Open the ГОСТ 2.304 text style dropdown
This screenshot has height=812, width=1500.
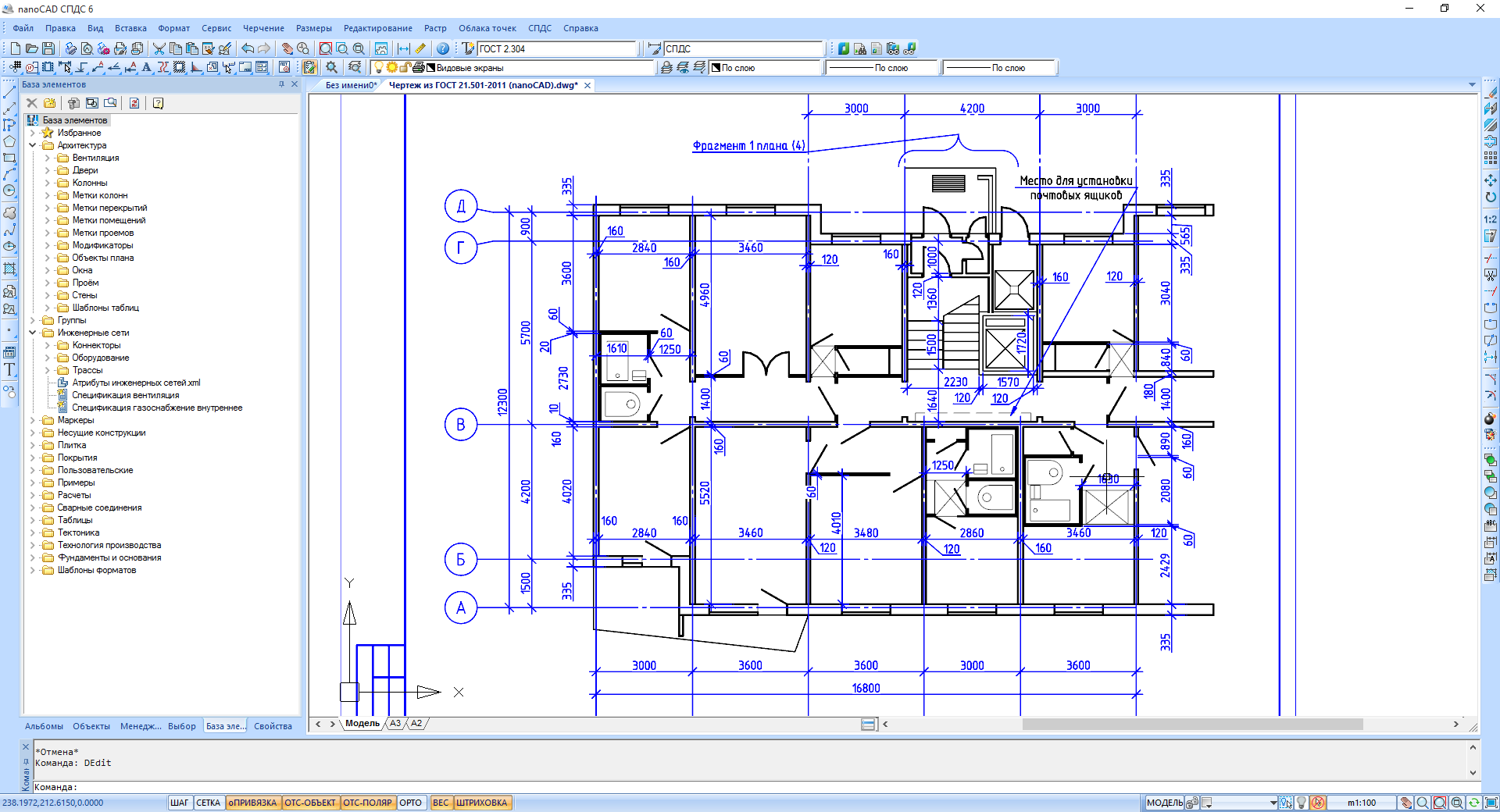(x=559, y=48)
